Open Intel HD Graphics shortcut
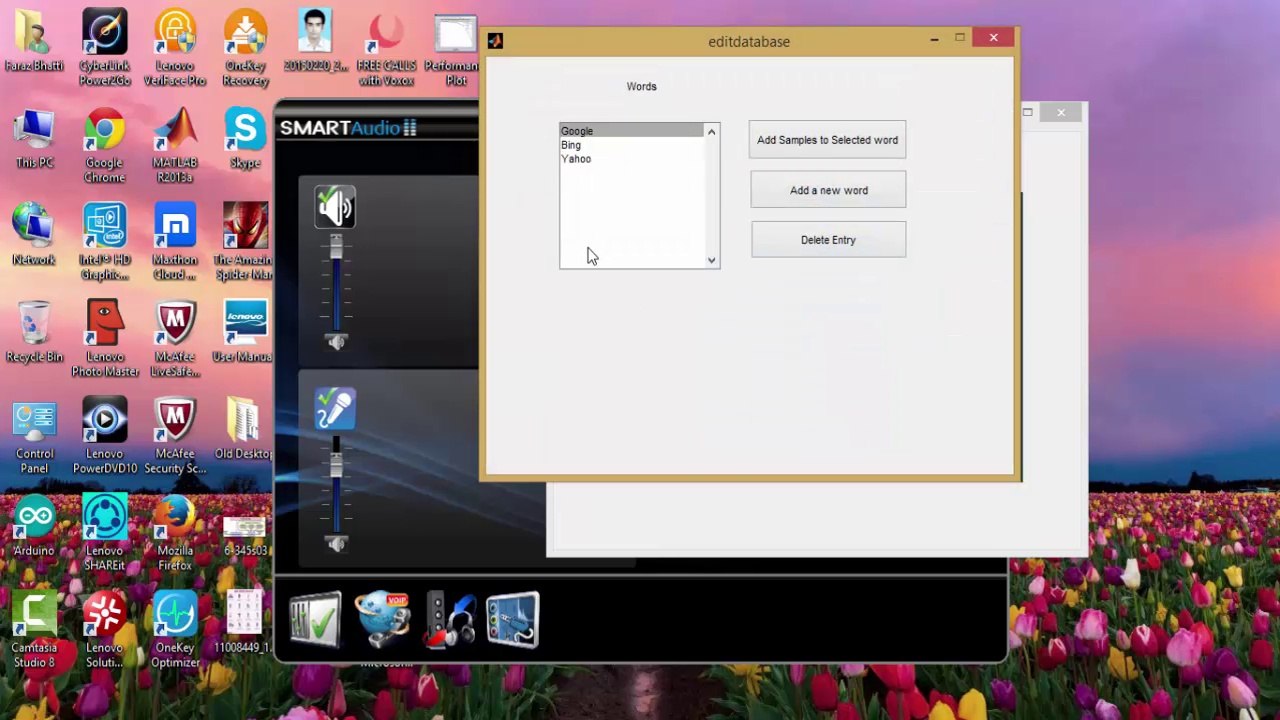The image size is (1280, 720). click(x=105, y=242)
